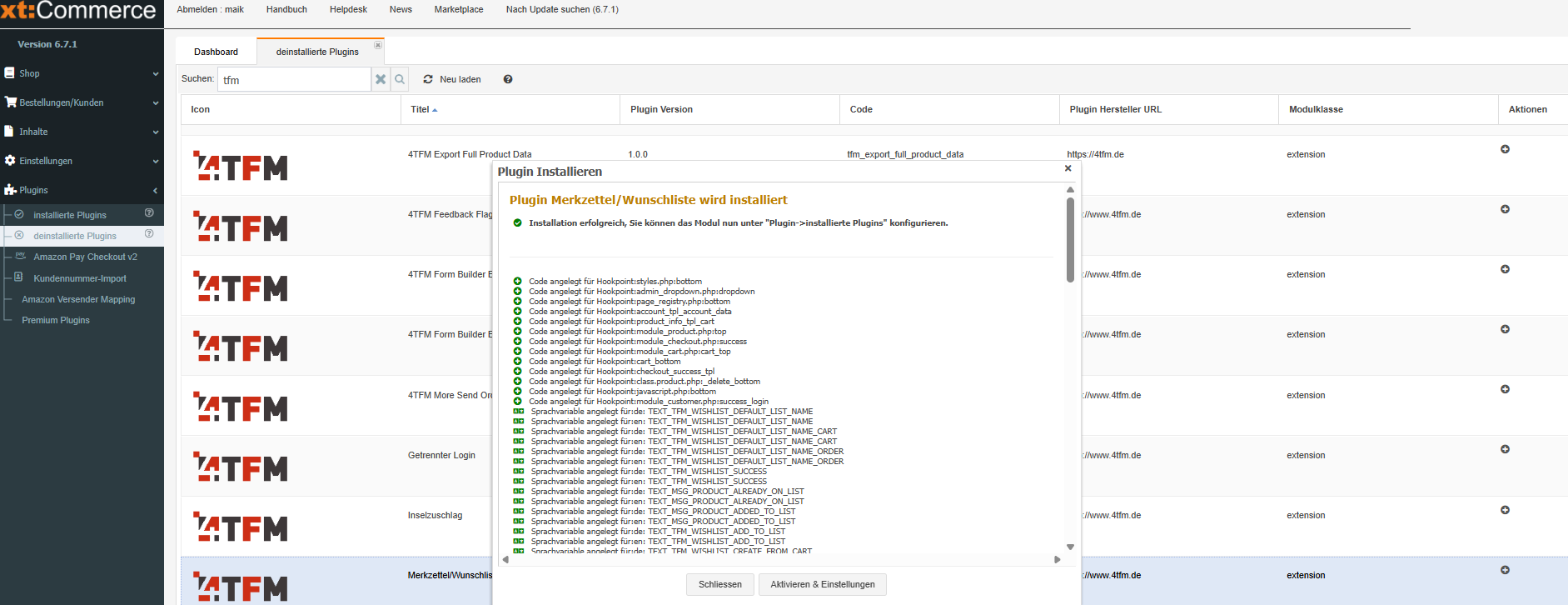This screenshot has width=1568, height=605.
Task: Click the Hookpoint:styles.php:bottom log line
Action: point(615,282)
